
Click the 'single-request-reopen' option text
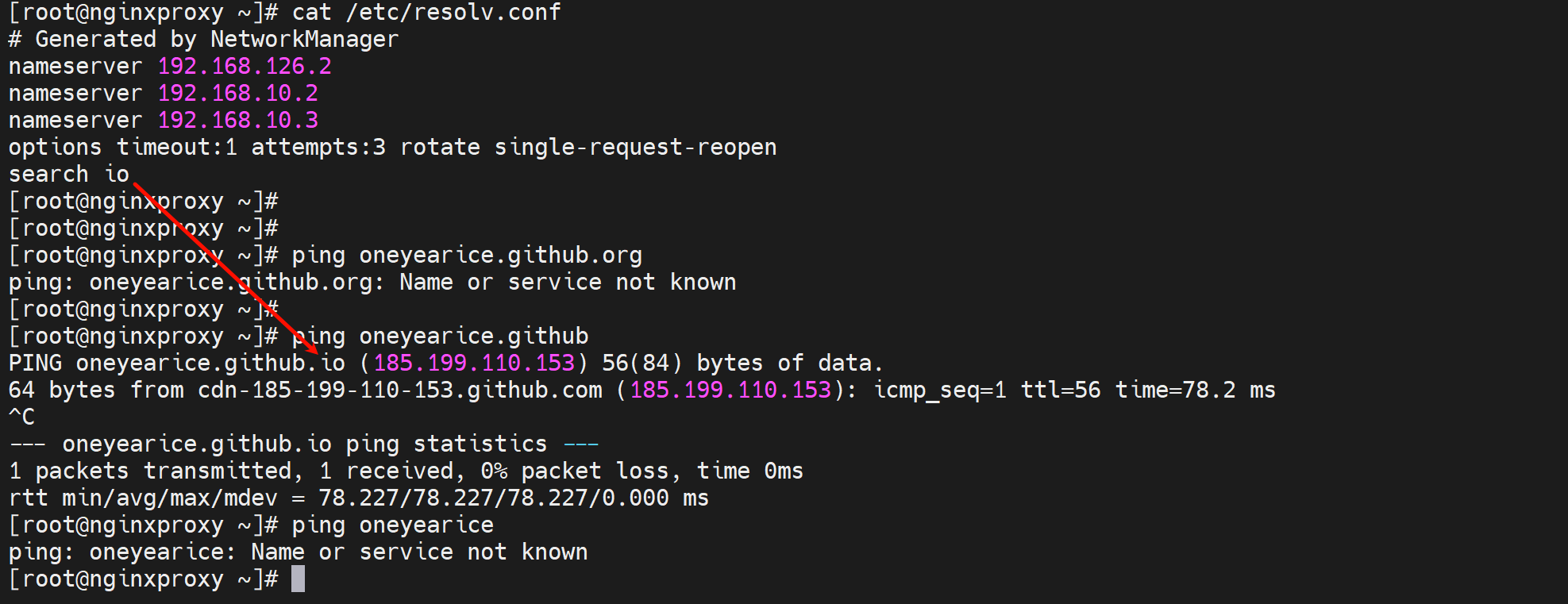(635, 147)
